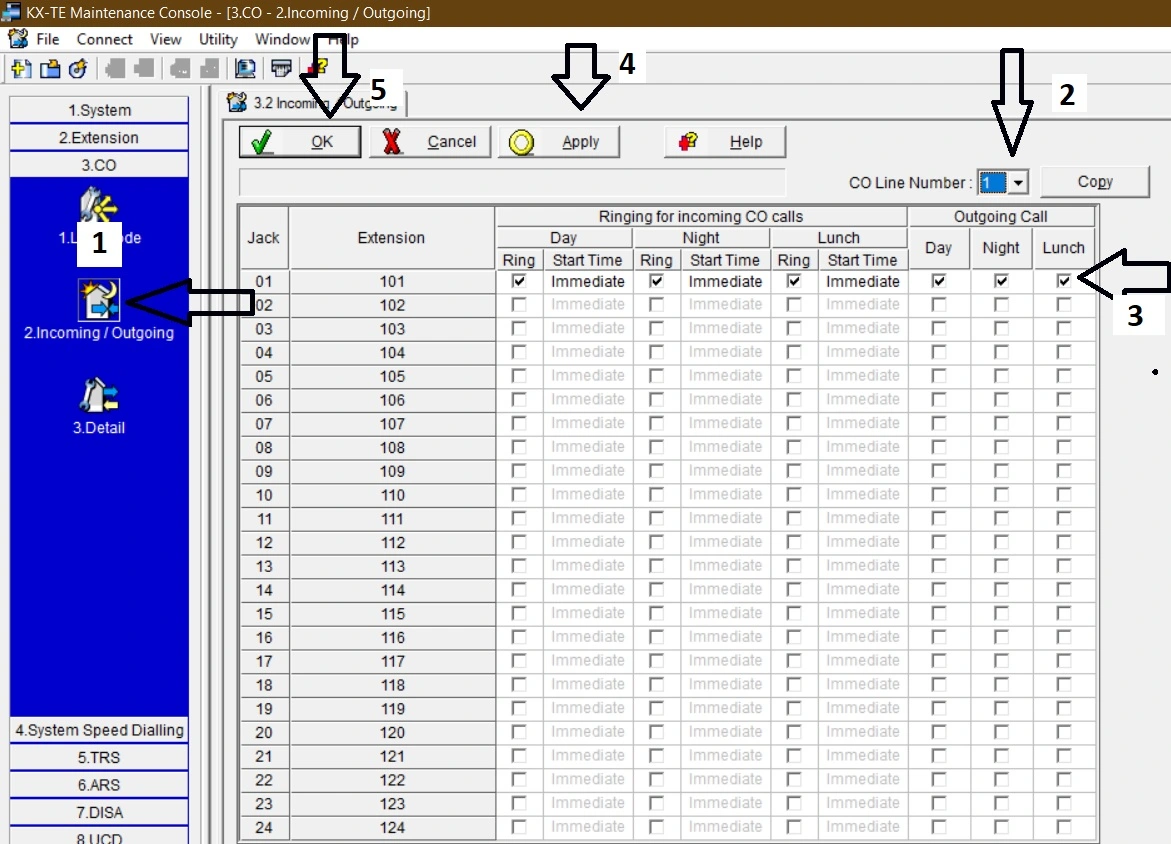
Task: Click the New file toolbar icon
Action: click(21, 68)
